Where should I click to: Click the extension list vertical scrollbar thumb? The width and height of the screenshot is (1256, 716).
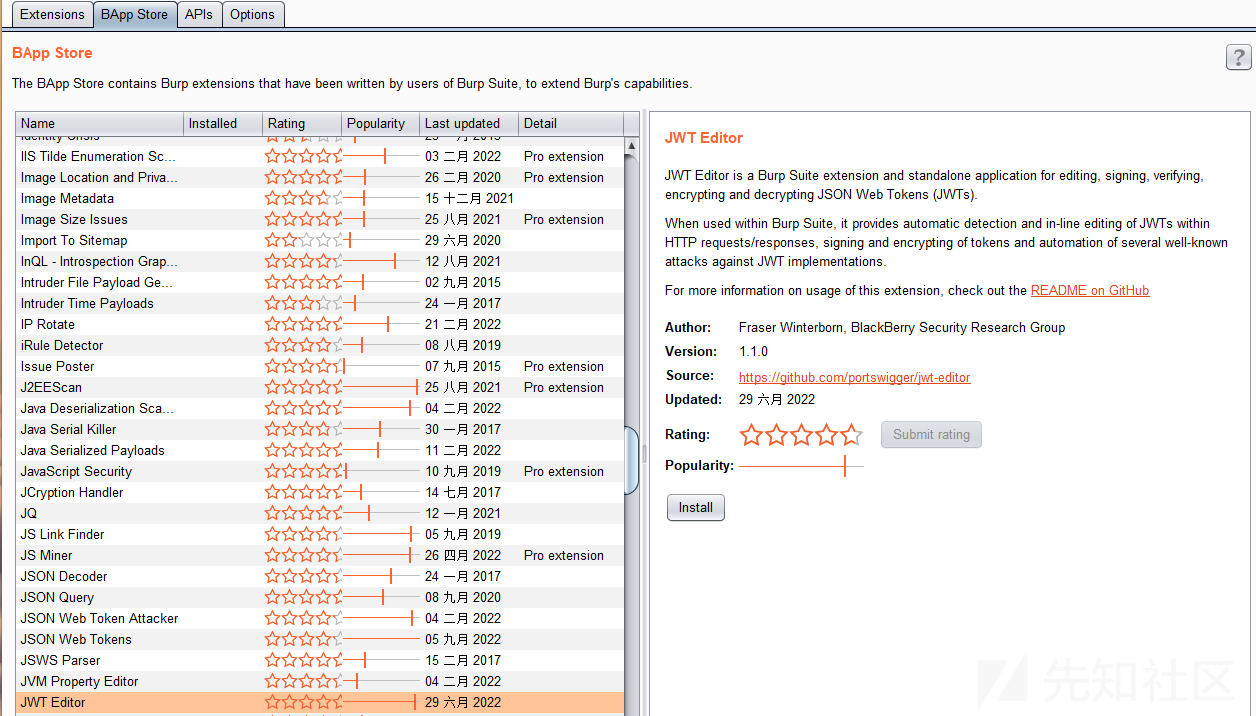[631, 460]
